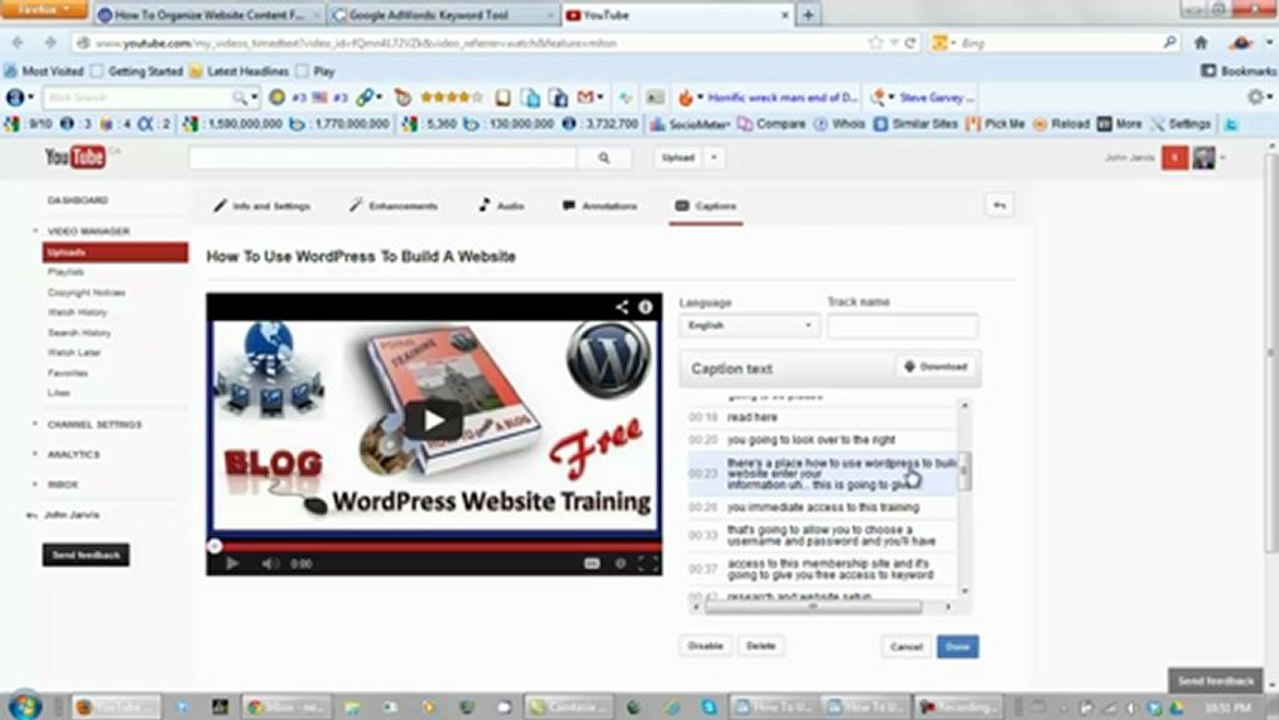Toggle the captions CC icon in player
The image size is (1279, 720).
pyautogui.click(x=592, y=564)
